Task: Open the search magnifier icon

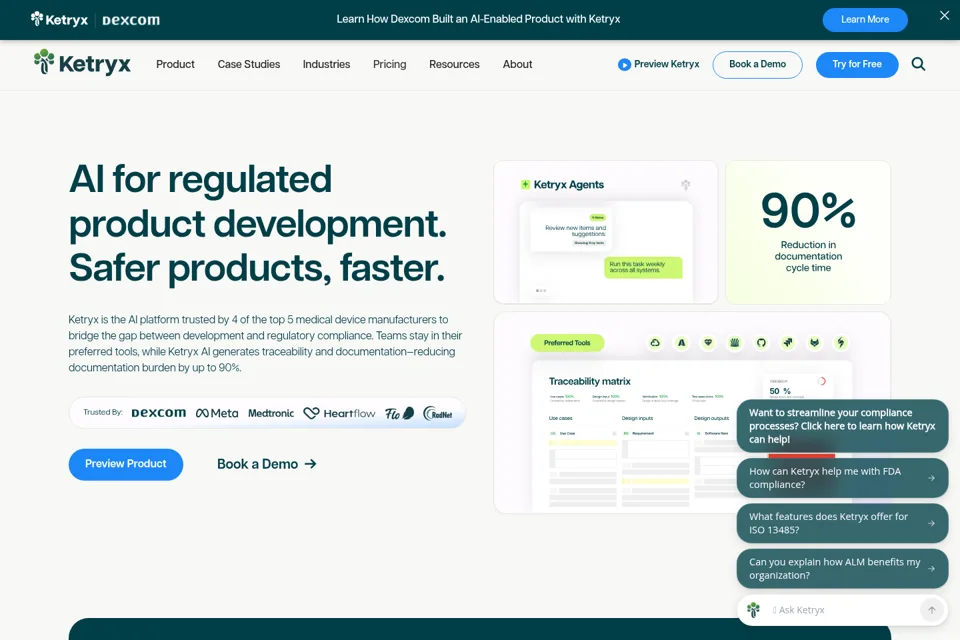Action: pyautogui.click(x=918, y=64)
